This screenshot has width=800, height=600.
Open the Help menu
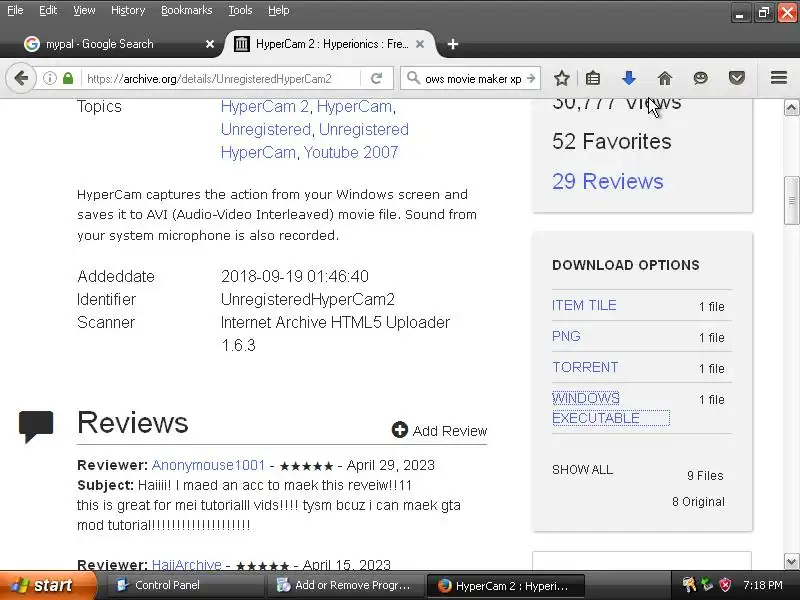[279, 10]
